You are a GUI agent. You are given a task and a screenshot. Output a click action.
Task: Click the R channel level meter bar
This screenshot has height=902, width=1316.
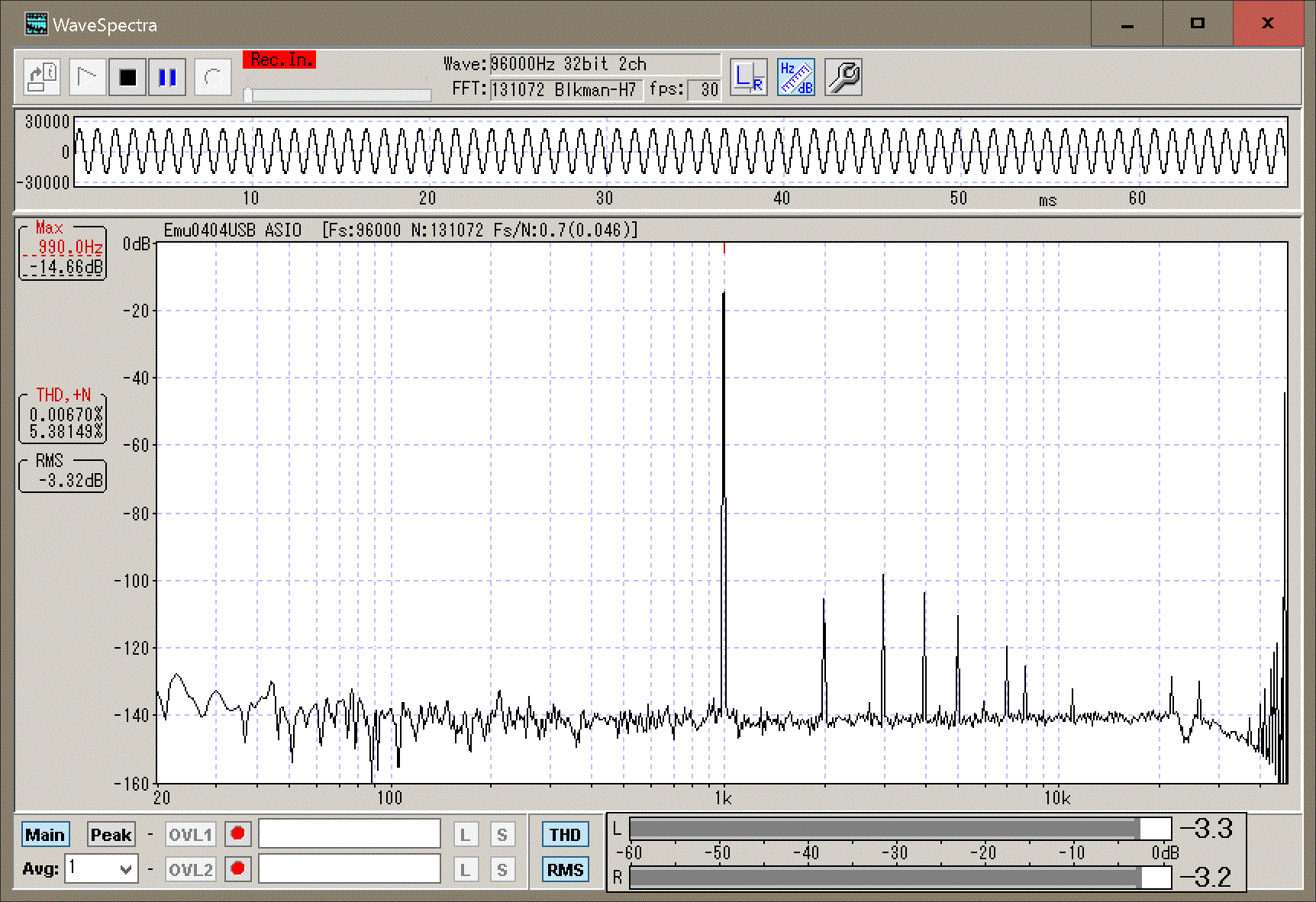point(899,877)
